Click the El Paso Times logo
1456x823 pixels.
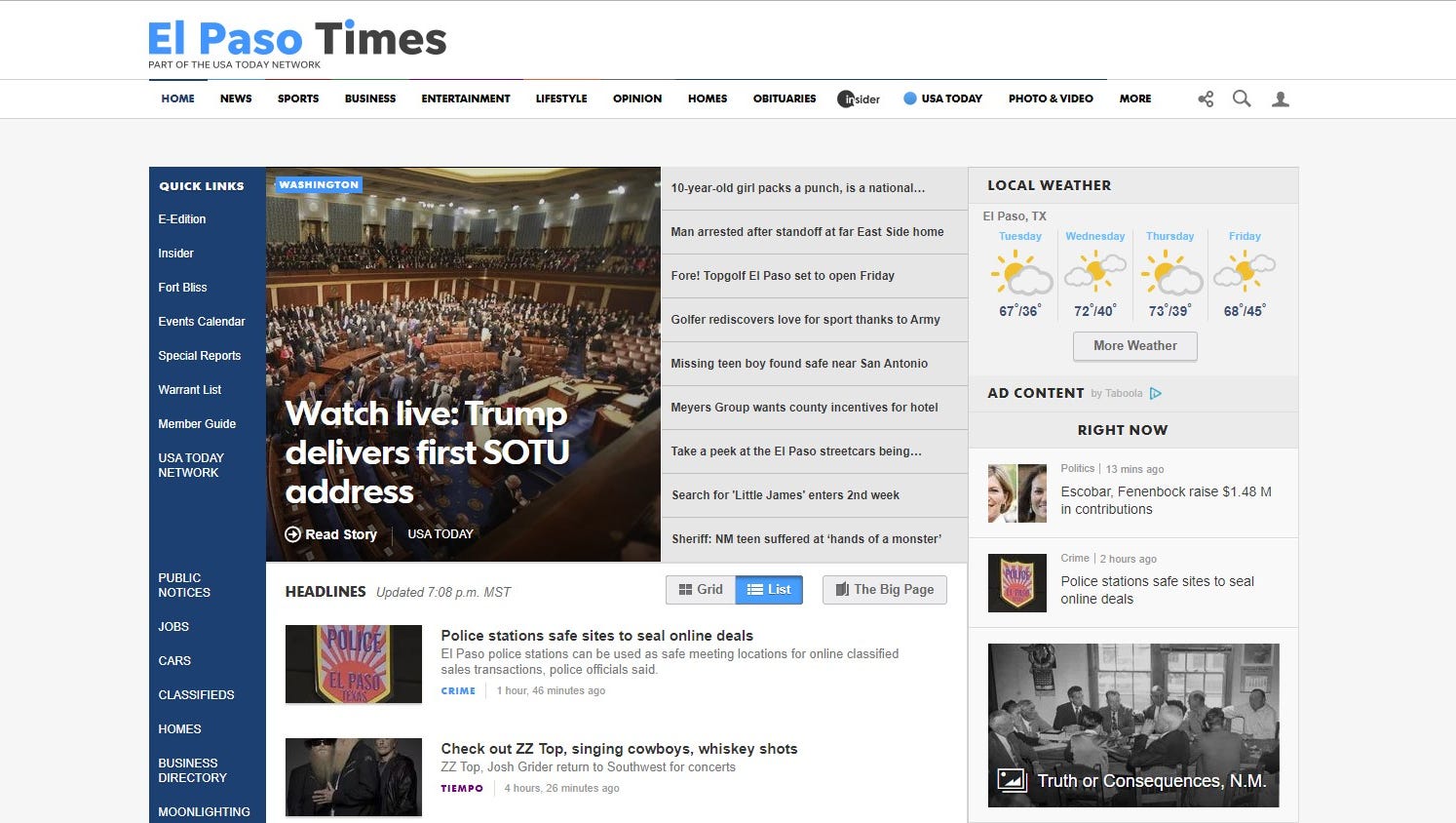pyautogui.click(x=297, y=43)
